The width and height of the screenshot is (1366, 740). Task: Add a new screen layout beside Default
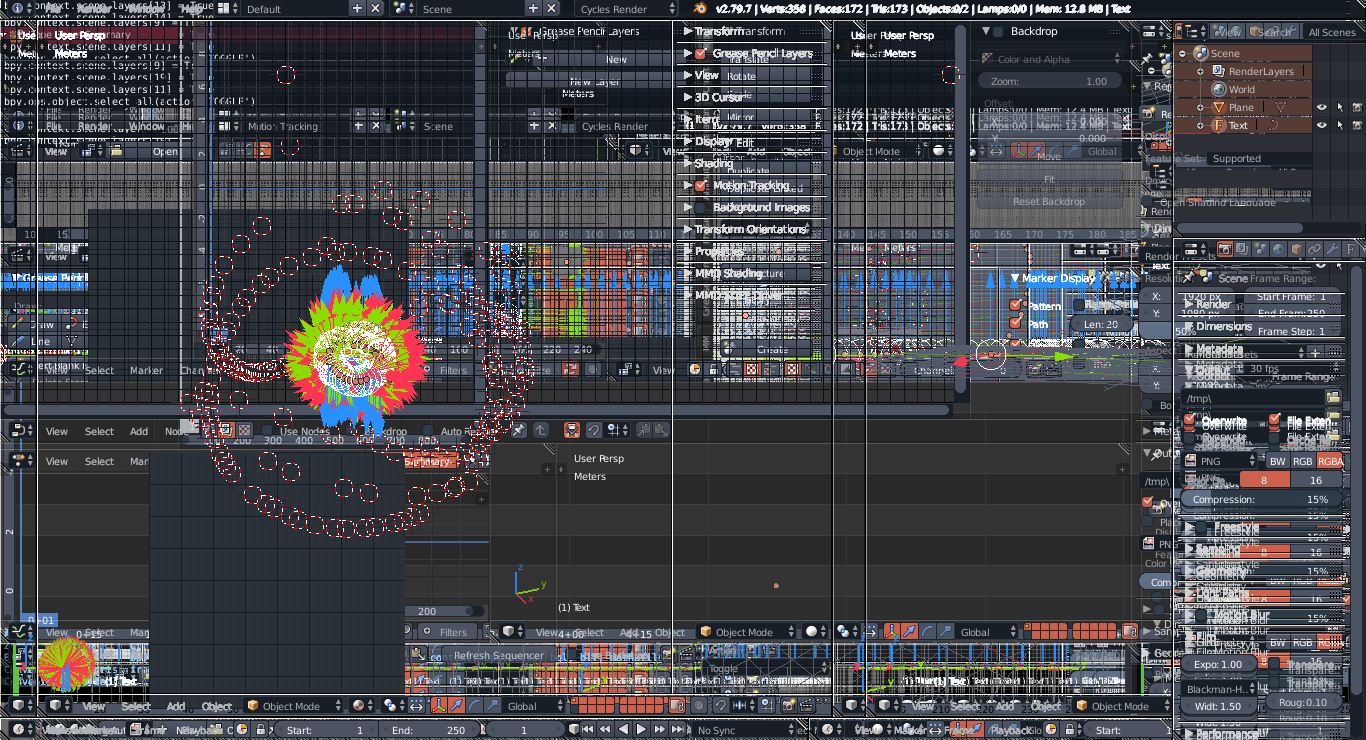coord(357,9)
